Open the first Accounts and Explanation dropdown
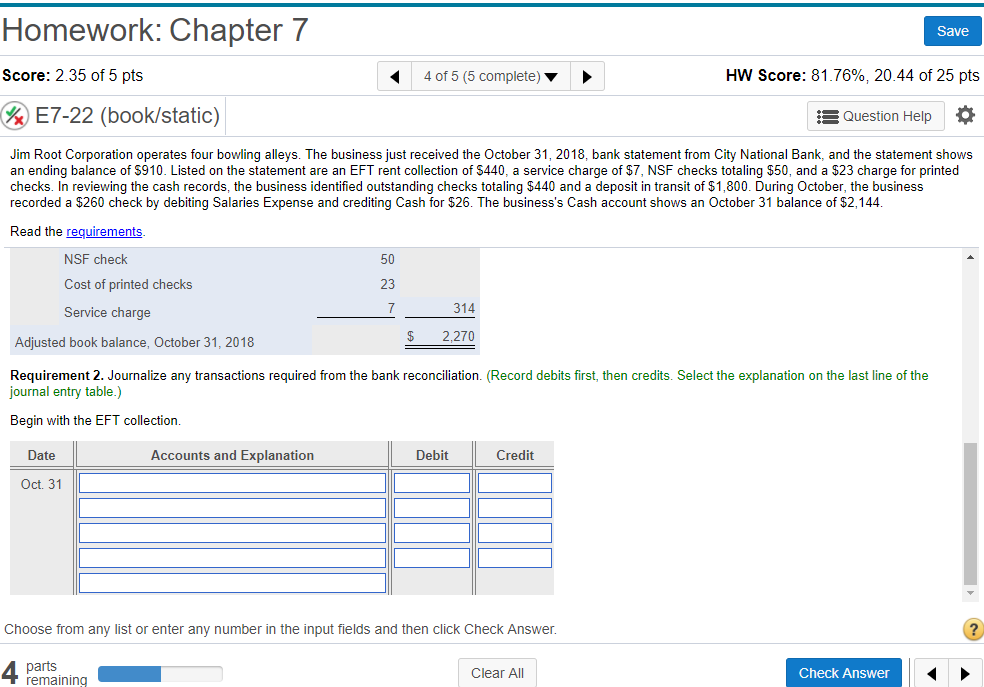Image resolution: width=984 pixels, height=687 pixels. 232,482
